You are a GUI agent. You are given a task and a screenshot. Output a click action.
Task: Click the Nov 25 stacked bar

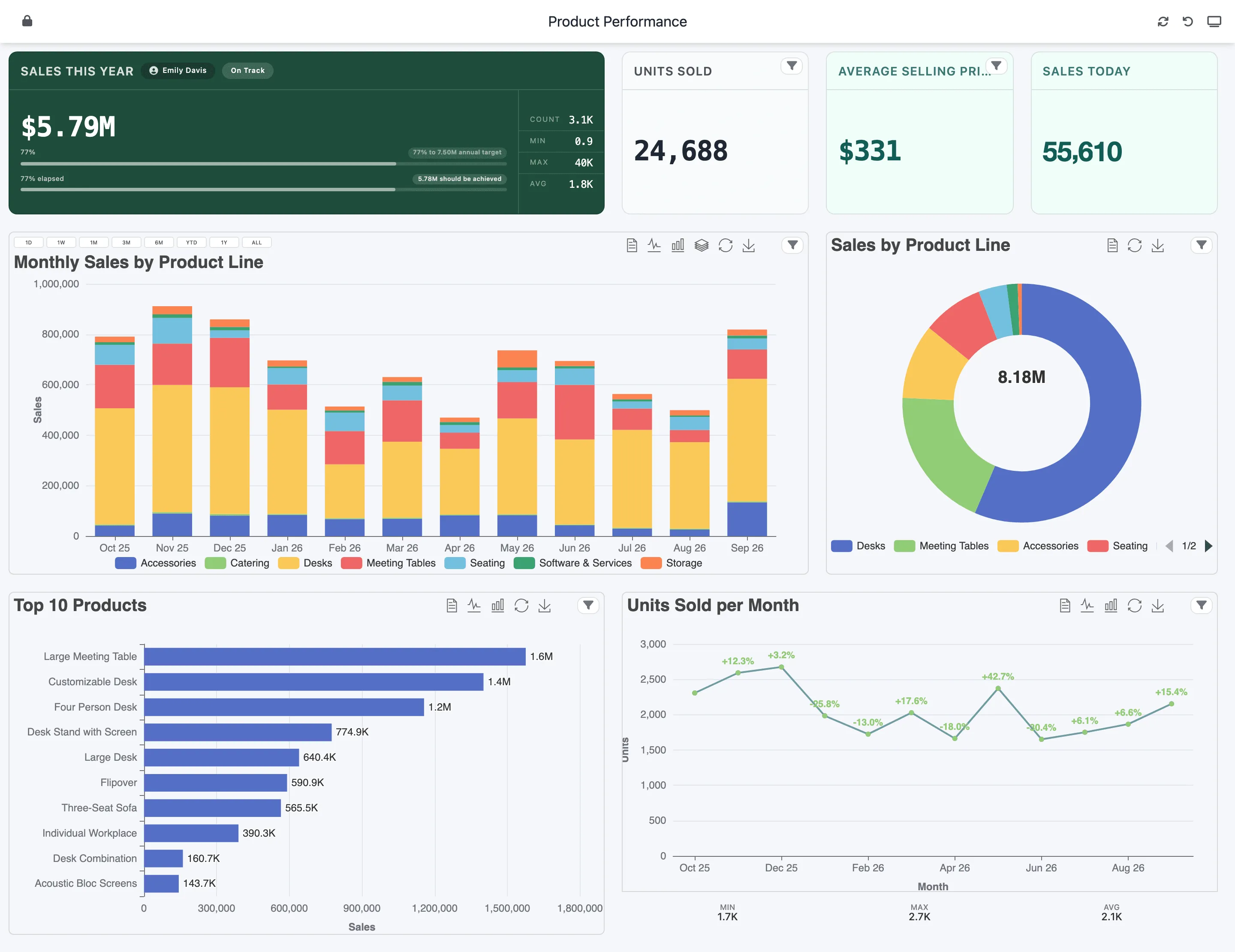pyautogui.click(x=172, y=421)
